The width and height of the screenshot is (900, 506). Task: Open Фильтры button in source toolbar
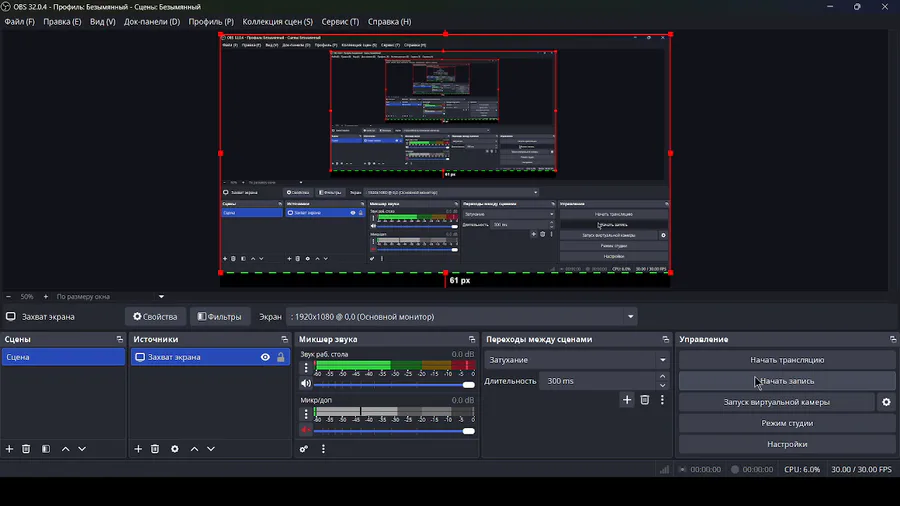click(x=219, y=317)
